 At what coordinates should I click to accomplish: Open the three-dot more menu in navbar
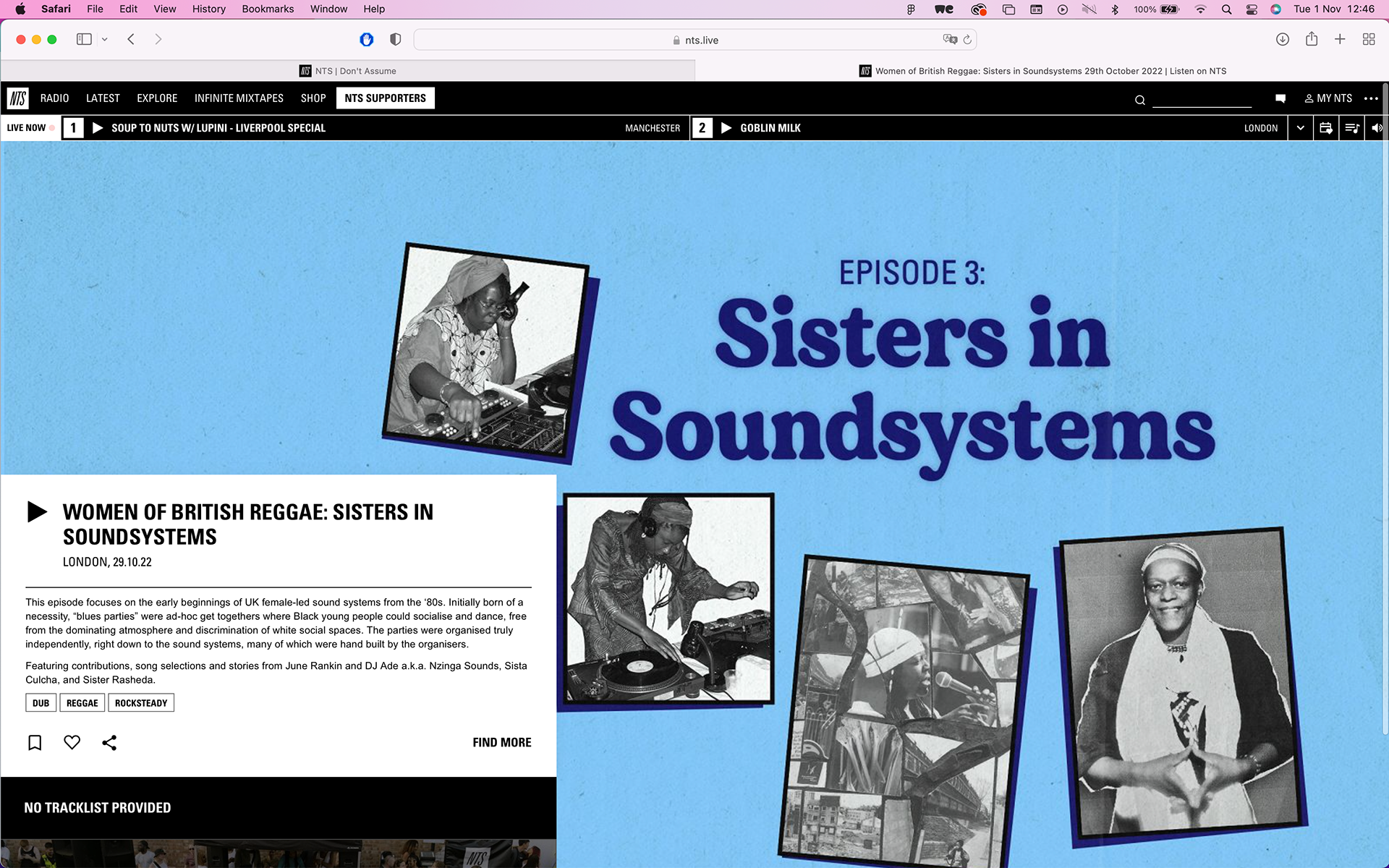1370,98
